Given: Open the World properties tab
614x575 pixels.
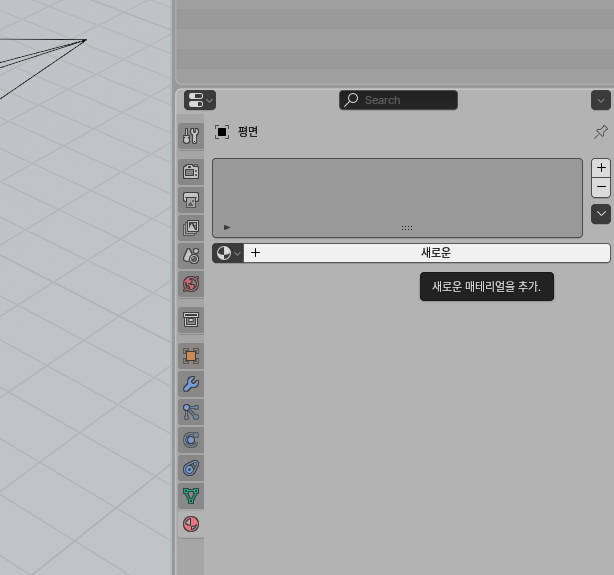Looking at the screenshot, I should pos(191,284).
